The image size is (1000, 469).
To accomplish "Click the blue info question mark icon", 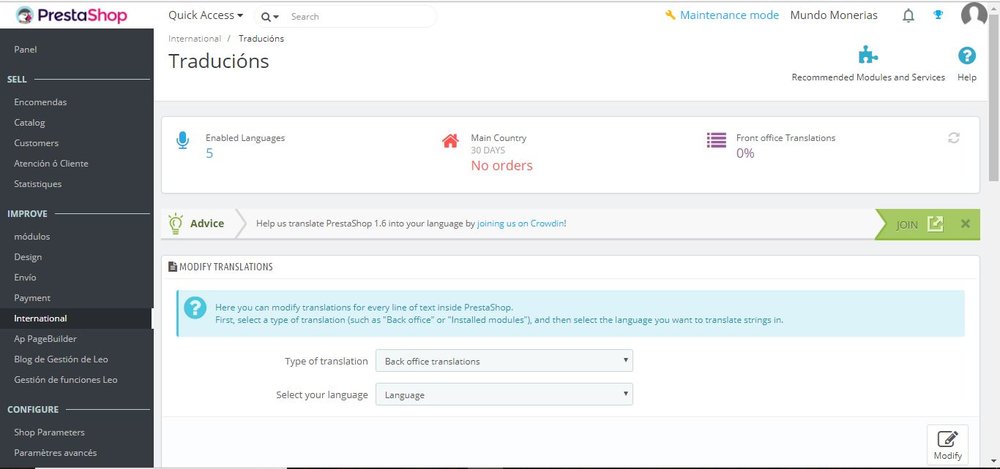I will (195, 308).
